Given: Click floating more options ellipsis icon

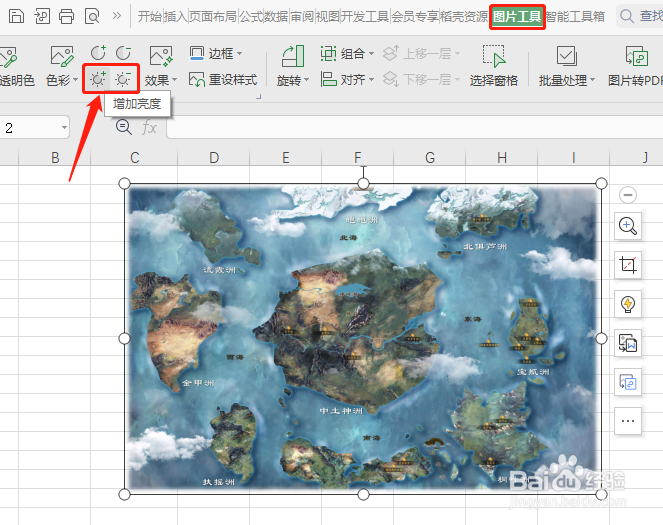Looking at the screenshot, I should 628,421.
